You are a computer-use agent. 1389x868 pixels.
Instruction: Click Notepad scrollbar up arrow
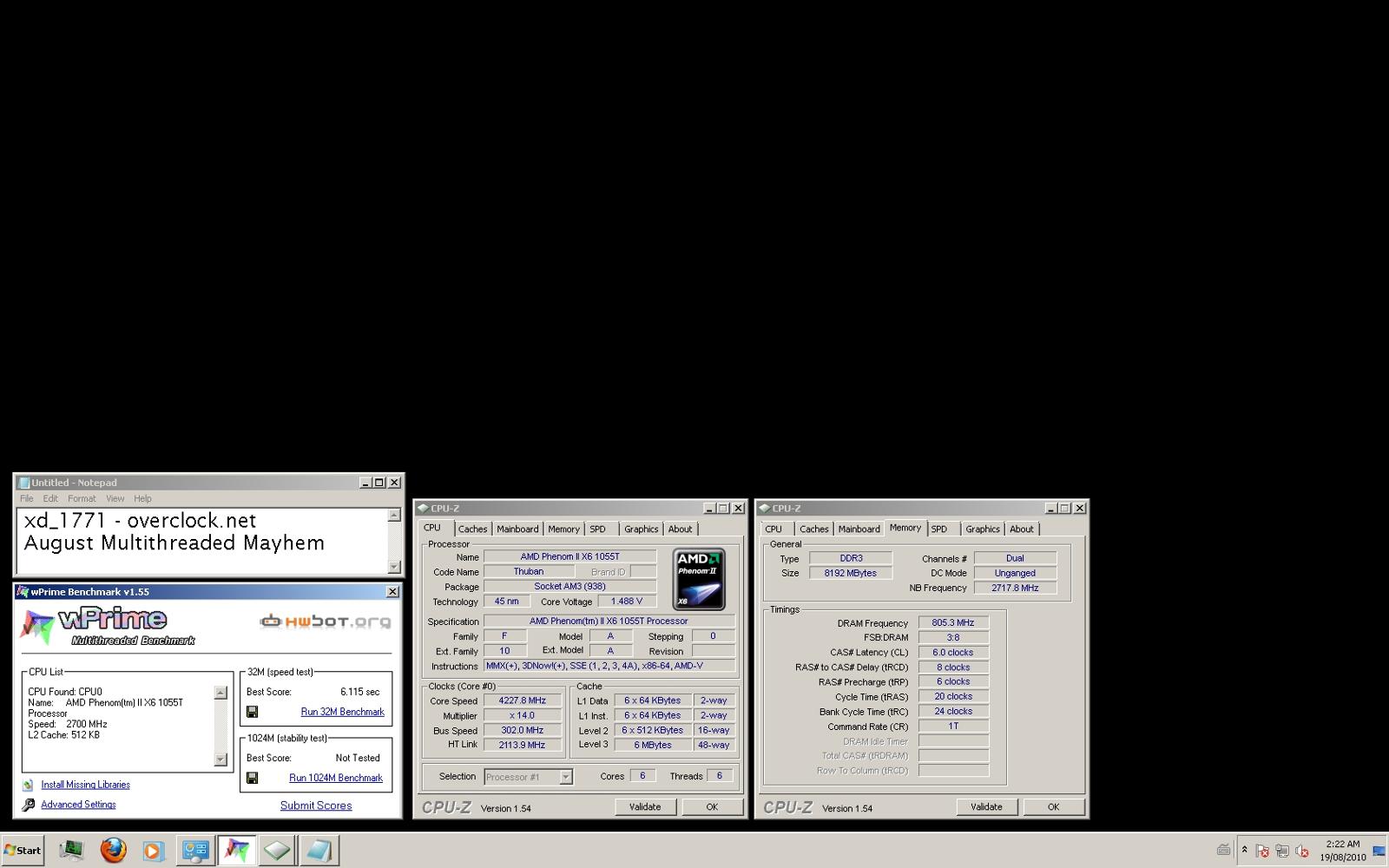pos(393,515)
